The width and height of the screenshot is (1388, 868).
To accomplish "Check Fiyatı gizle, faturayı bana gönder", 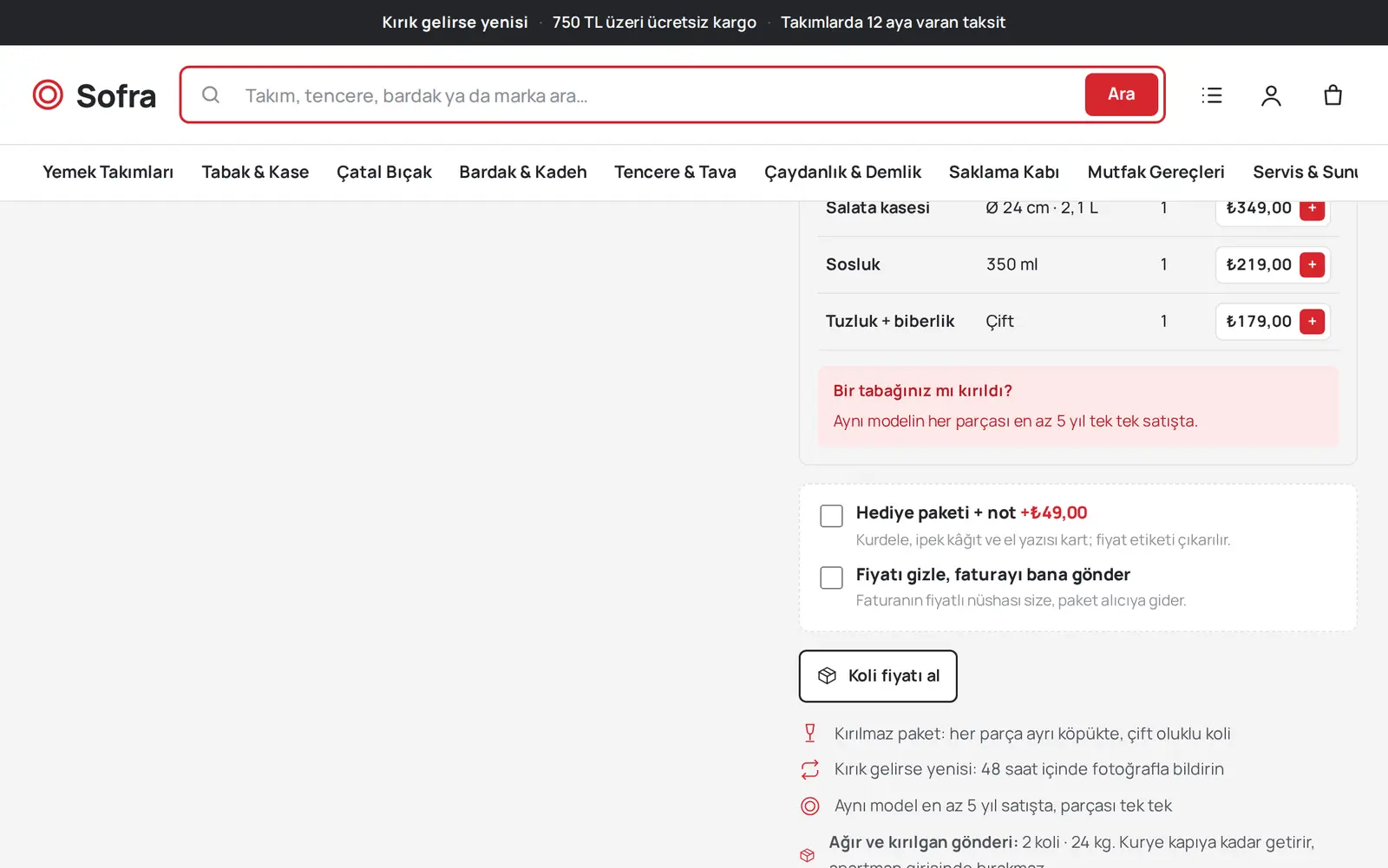I will 831,578.
